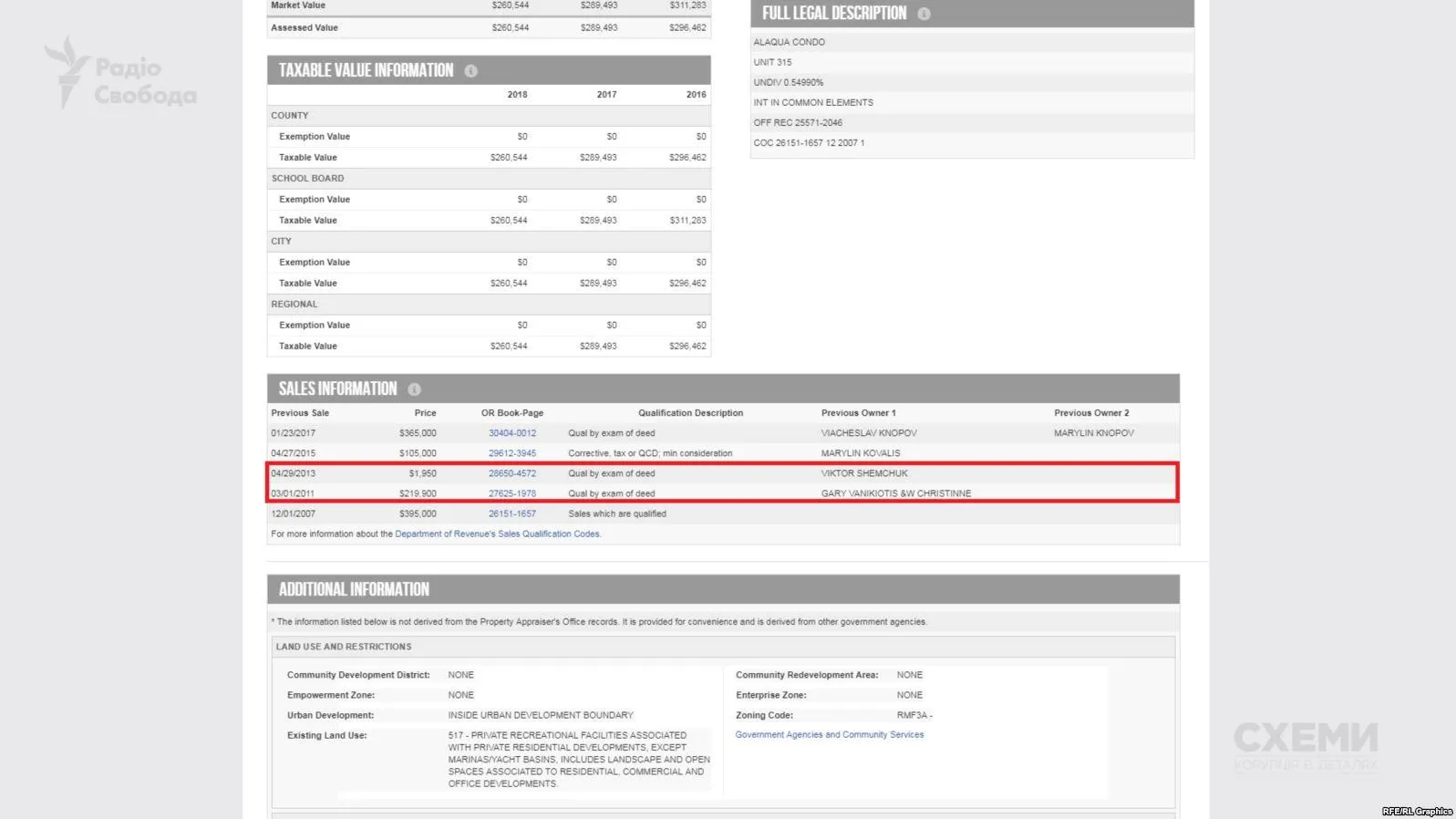Click the Previous Owner 1 column header
The image size is (1456, 819).
click(858, 413)
